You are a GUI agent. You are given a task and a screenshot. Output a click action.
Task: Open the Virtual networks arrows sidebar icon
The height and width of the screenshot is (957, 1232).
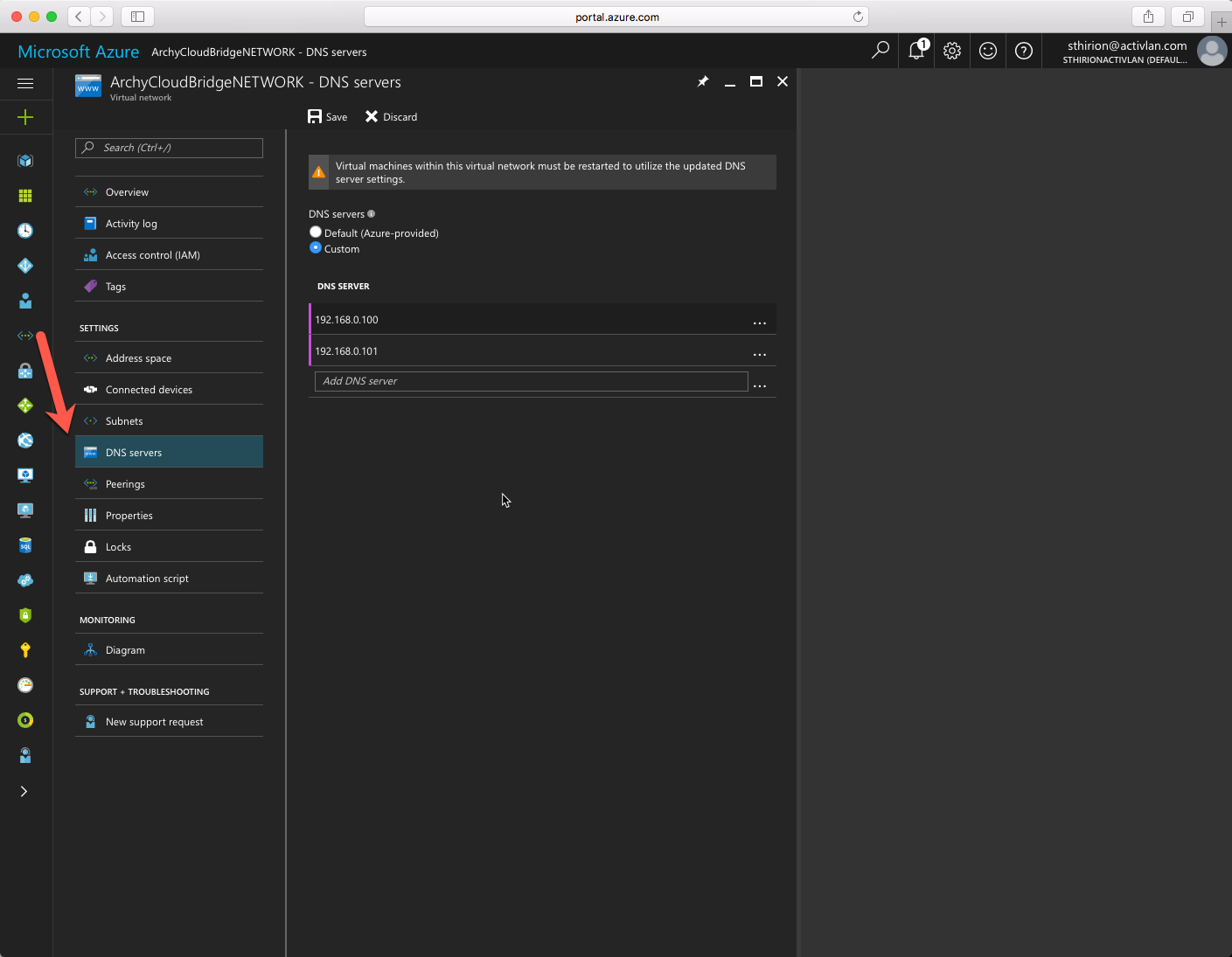(x=25, y=336)
